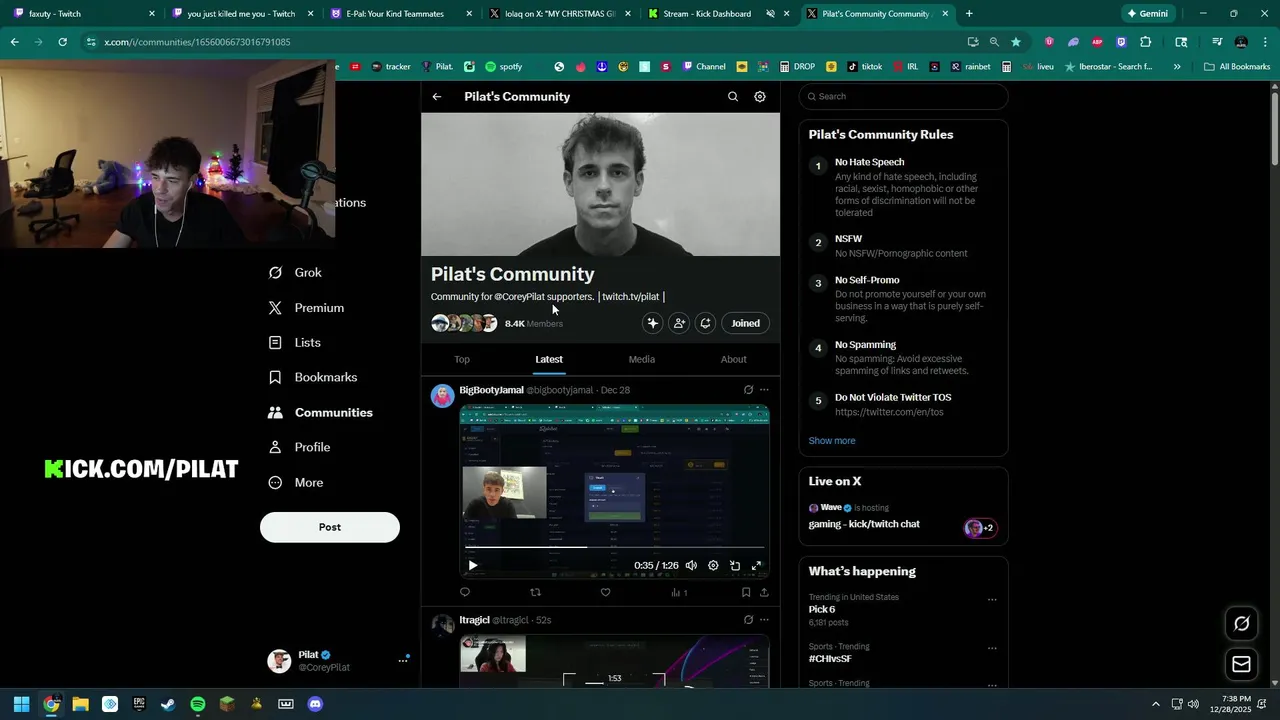Unmute the Kick Dashboard tab audio icon
The width and height of the screenshot is (1280, 720).
pyautogui.click(x=770, y=14)
